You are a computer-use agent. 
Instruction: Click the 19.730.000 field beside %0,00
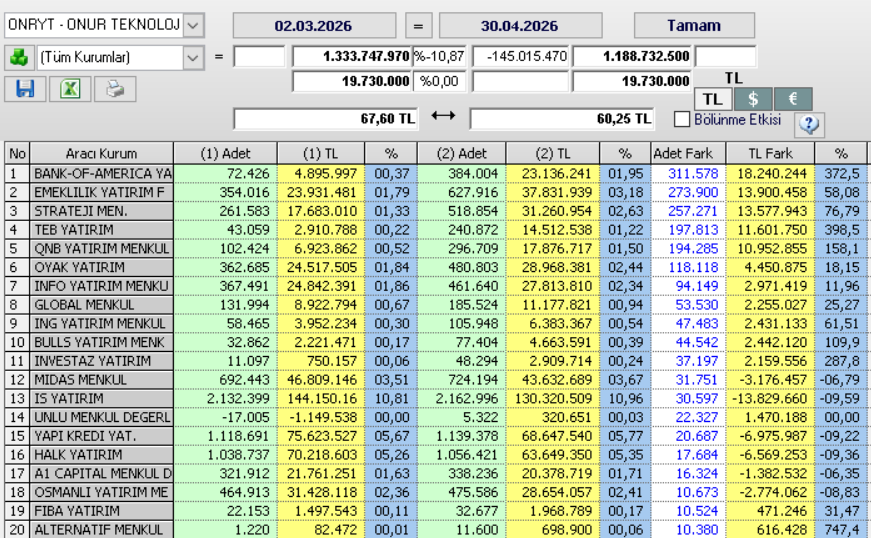[x=352, y=81]
